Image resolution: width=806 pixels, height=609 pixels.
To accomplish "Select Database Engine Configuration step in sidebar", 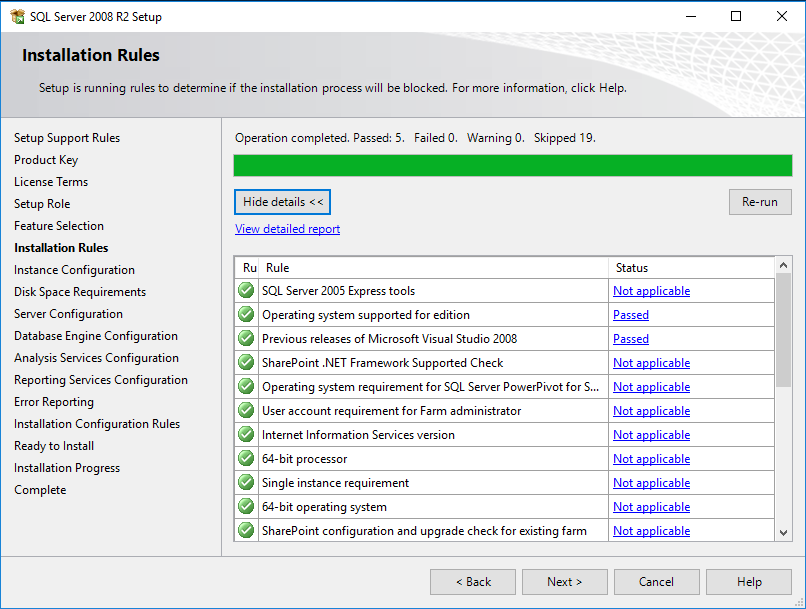I will click(x=96, y=336).
